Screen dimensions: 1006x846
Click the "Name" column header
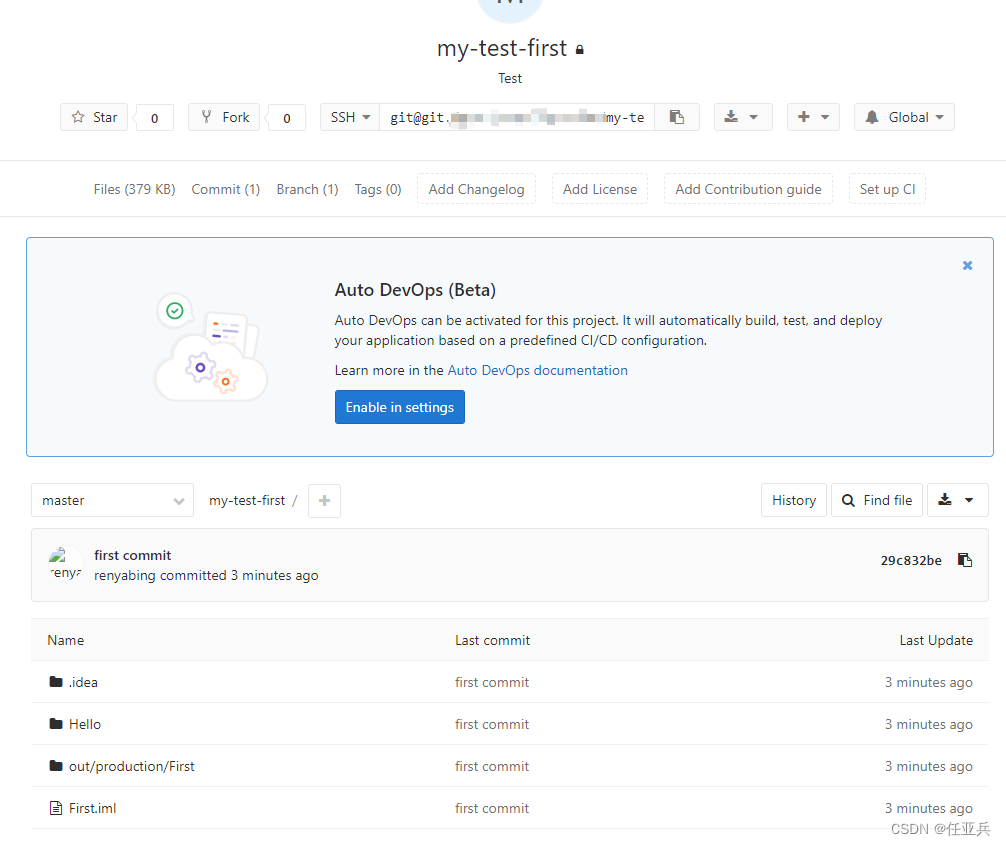click(x=65, y=640)
